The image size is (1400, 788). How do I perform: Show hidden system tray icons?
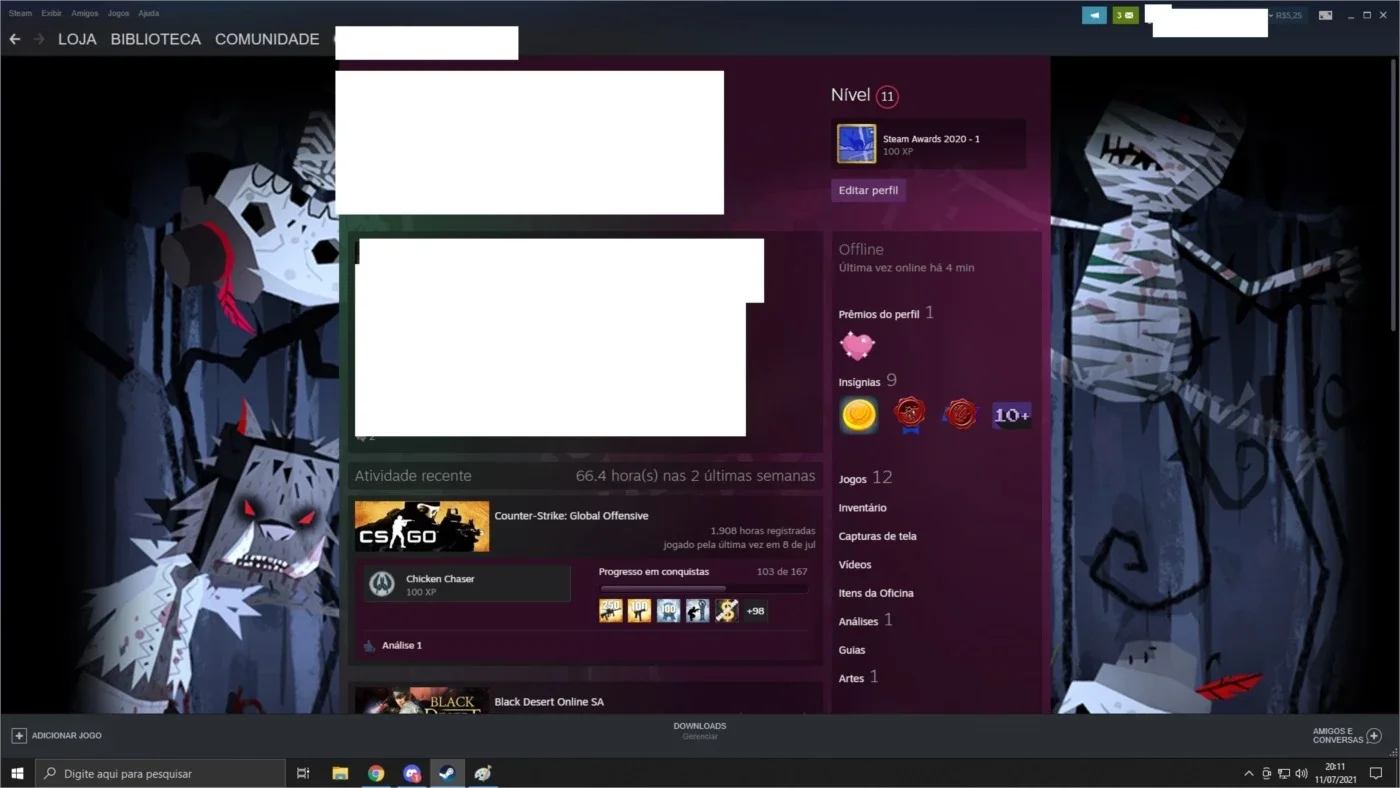(x=1248, y=773)
